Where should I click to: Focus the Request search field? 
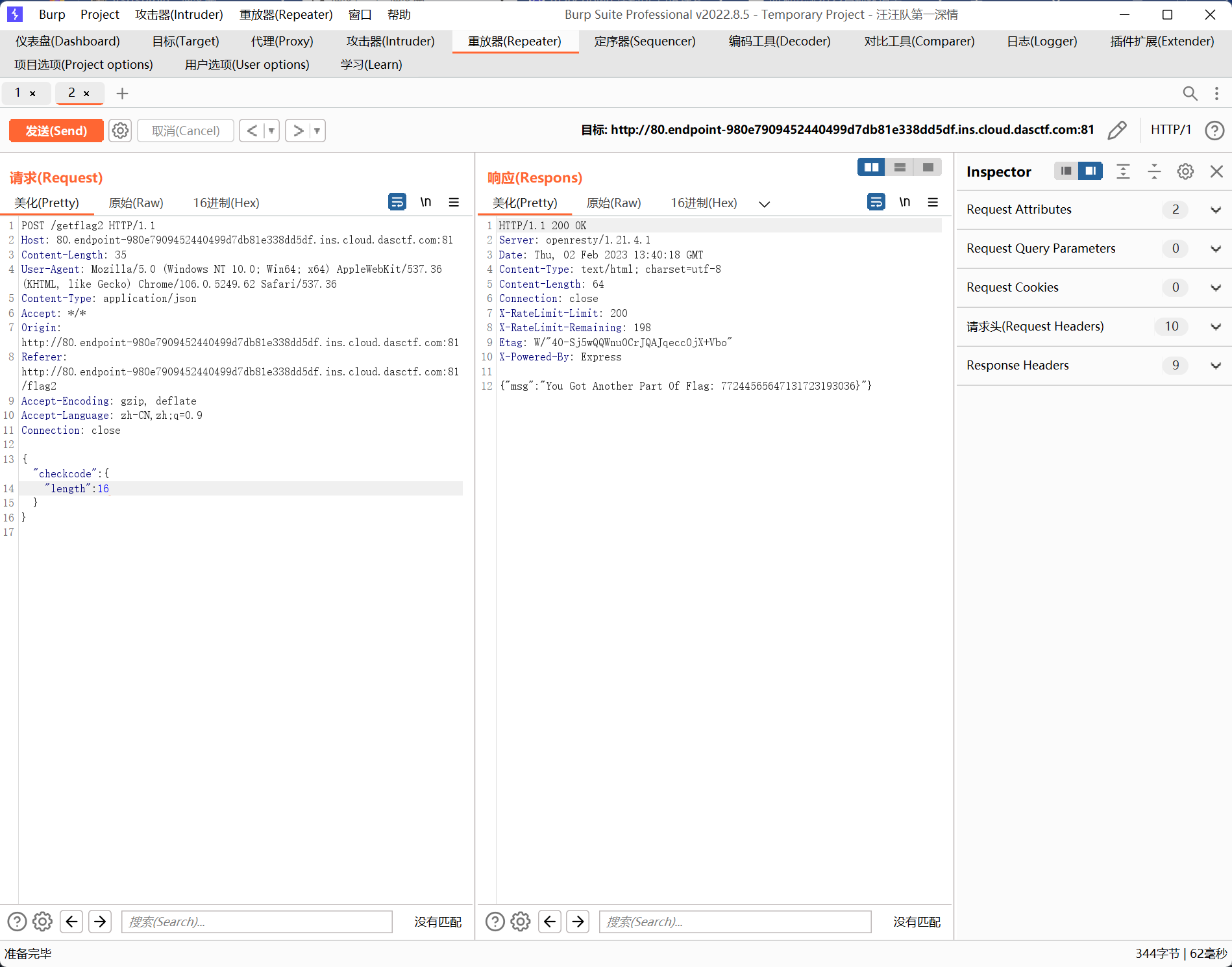click(257, 922)
